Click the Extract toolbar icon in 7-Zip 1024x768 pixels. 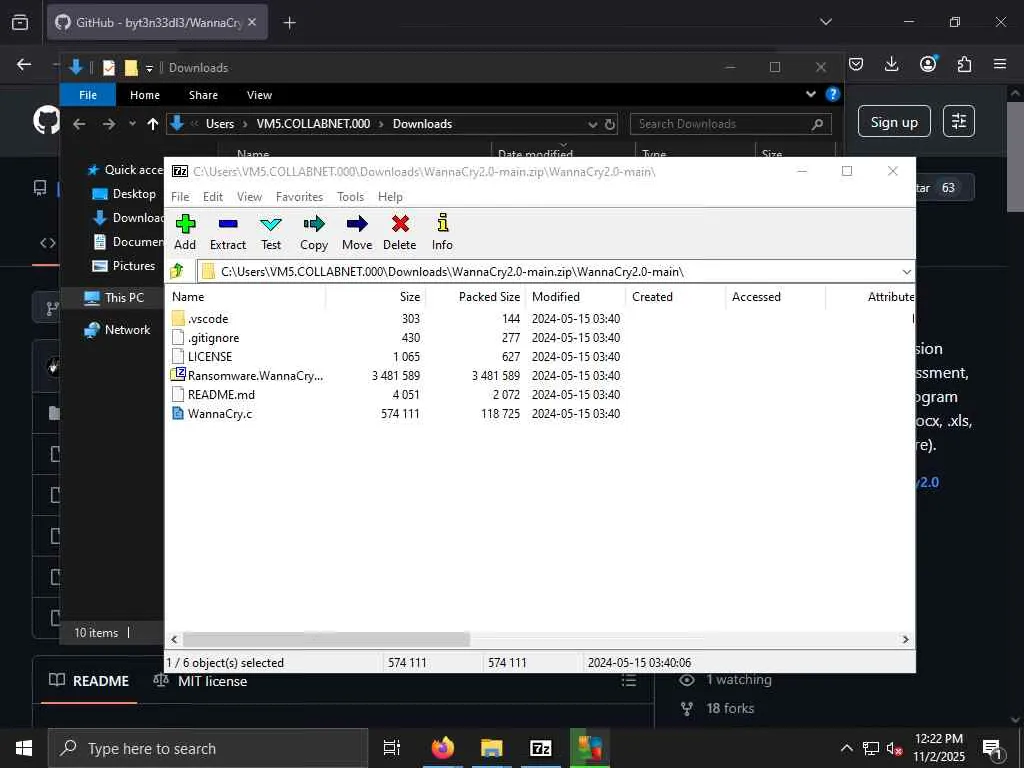point(228,232)
